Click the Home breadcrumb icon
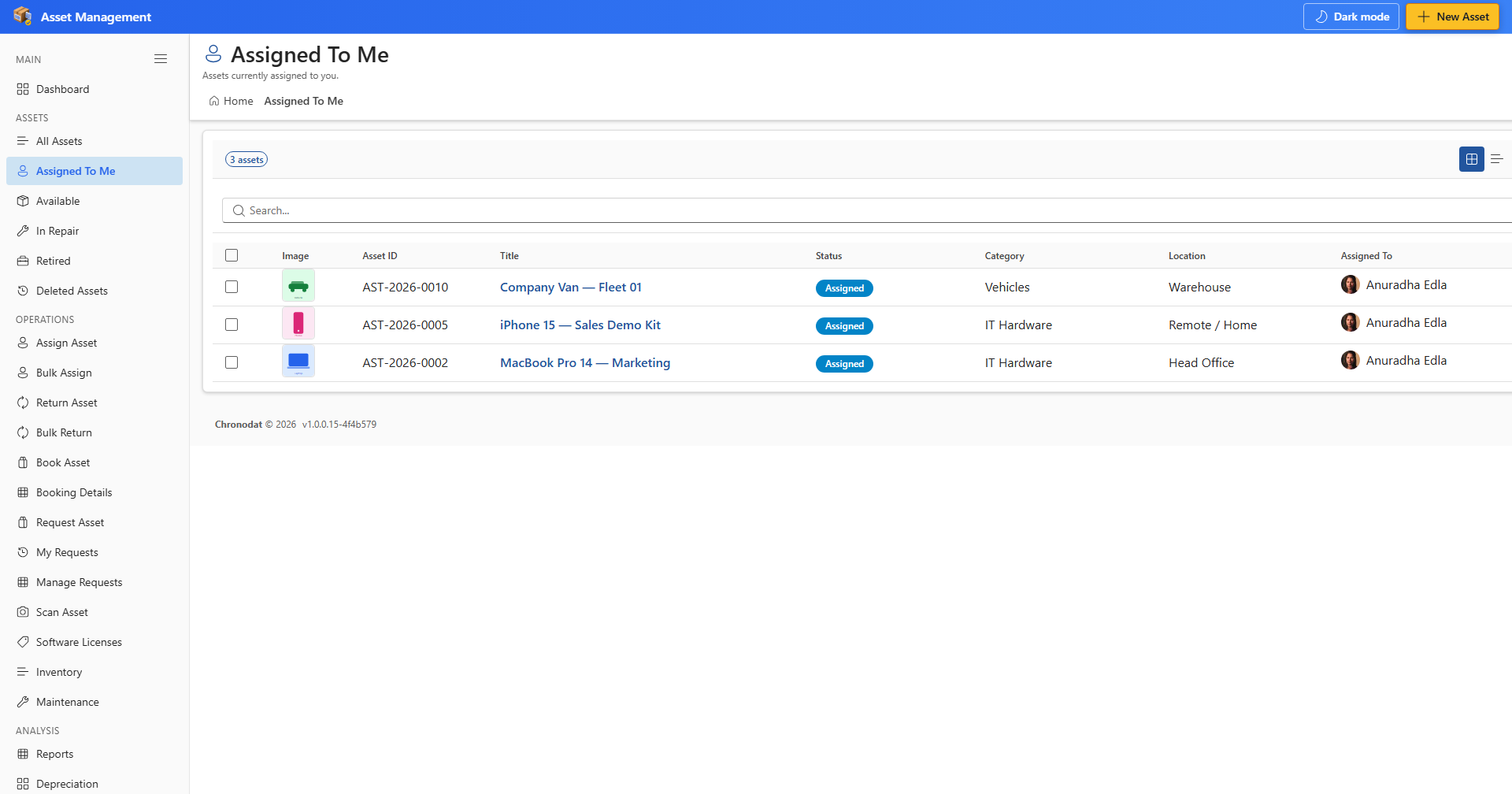Screen dimensions: 1512x794 214,101
